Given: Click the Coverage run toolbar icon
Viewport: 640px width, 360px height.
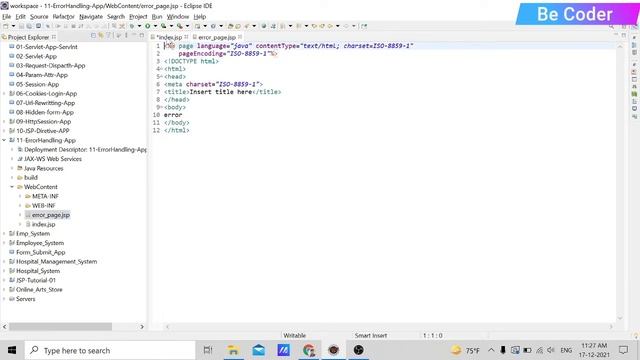Looking at the screenshot, I should pos(163,26).
